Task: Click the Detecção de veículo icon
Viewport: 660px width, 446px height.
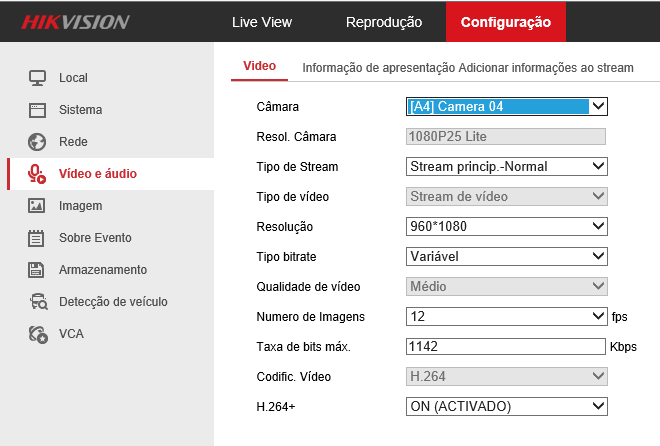Action: pyautogui.click(x=37, y=302)
